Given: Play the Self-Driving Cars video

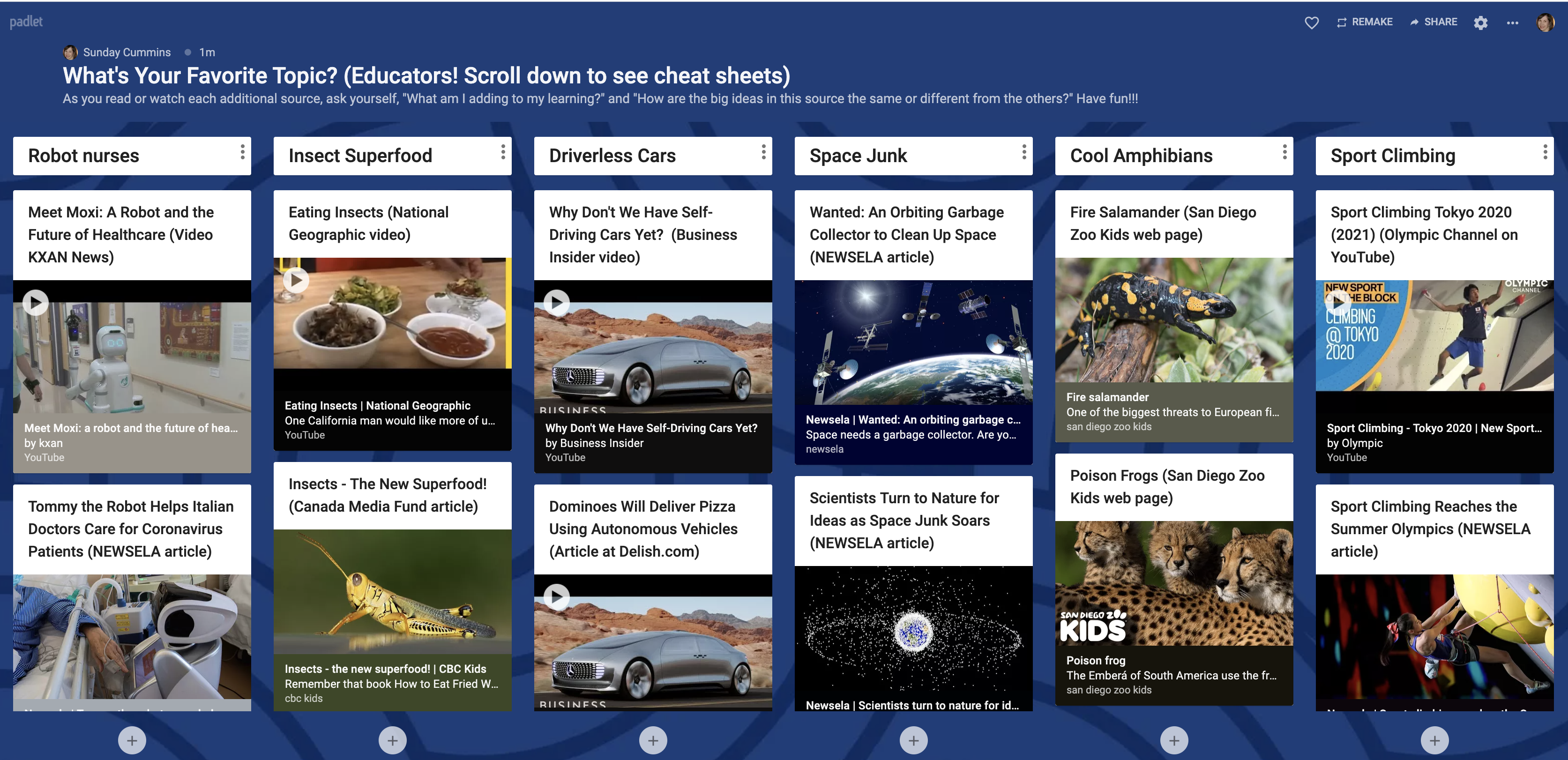Looking at the screenshot, I should pyautogui.click(x=556, y=302).
